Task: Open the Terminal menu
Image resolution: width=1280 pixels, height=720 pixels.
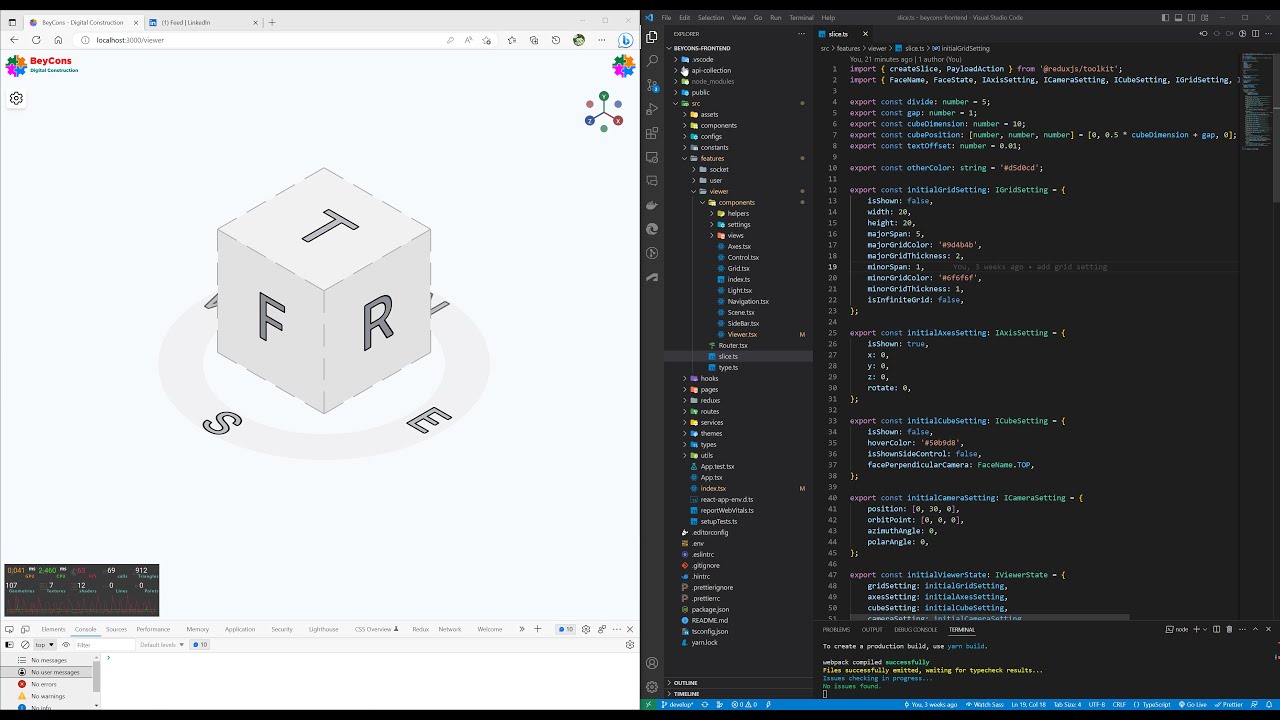Action: (801, 17)
